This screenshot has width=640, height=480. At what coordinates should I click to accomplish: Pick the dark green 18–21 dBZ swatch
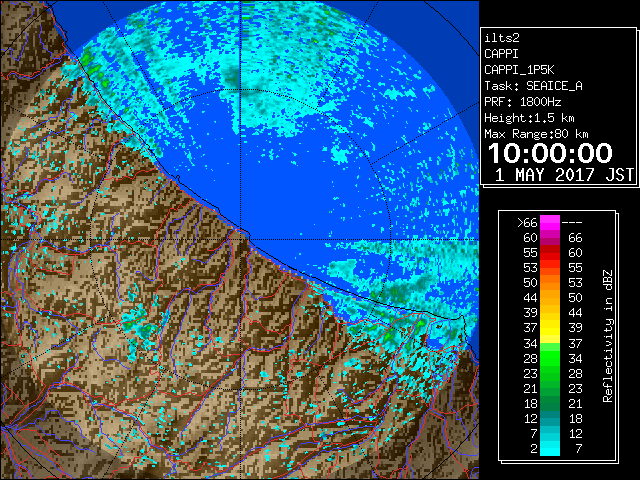coord(550,403)
